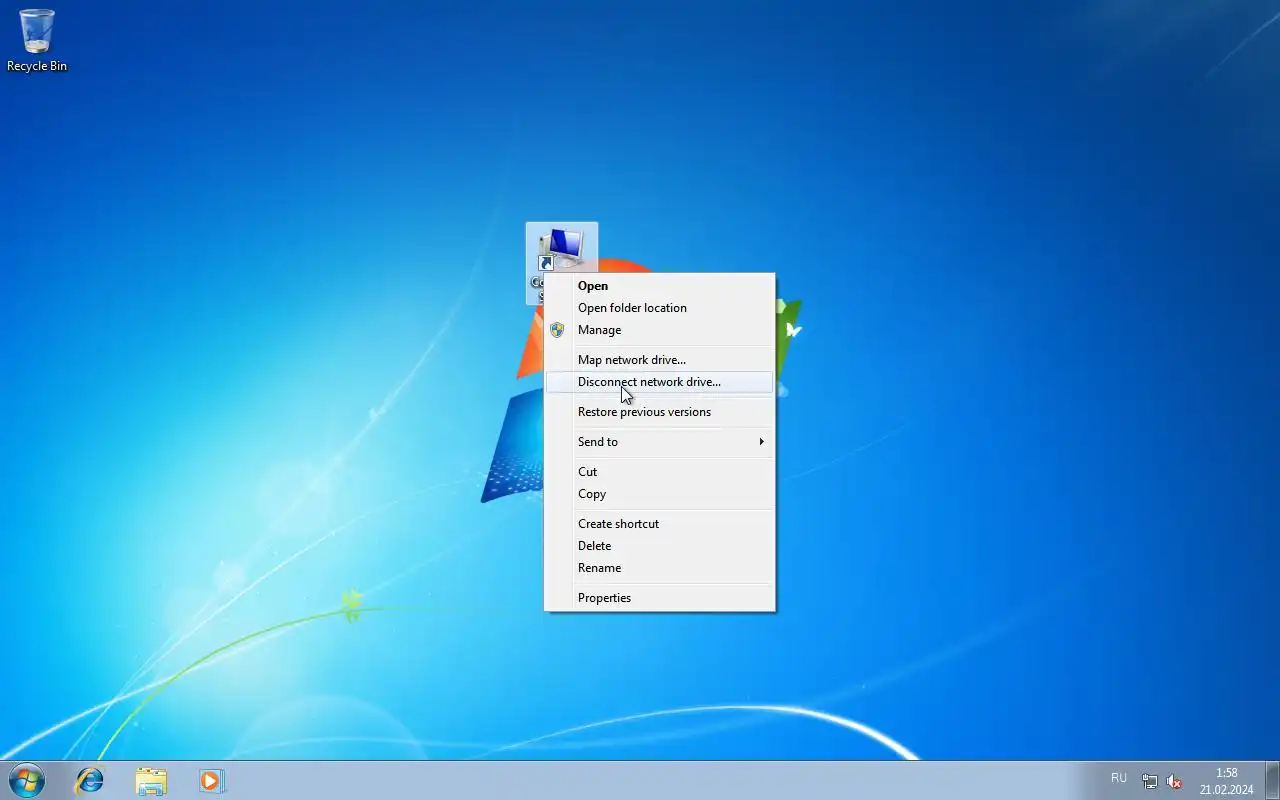Select Open folder location
Viewport: 1280px width, 800px height.
[x=659, y=308]
